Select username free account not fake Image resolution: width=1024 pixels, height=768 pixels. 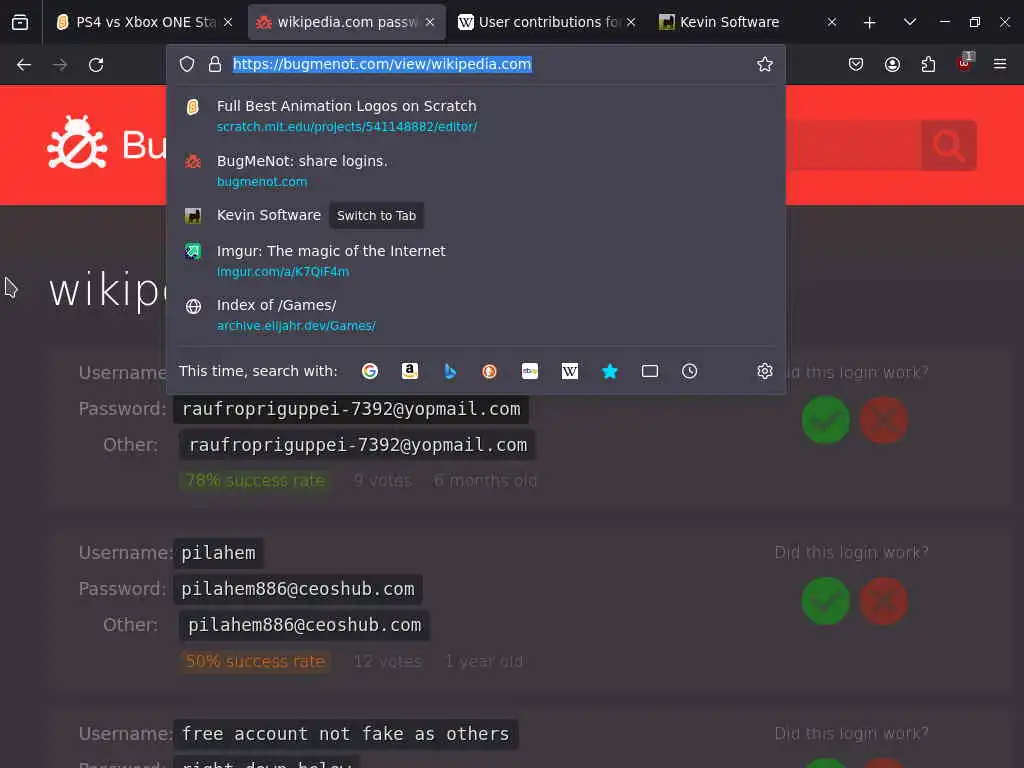click(345, 734)
